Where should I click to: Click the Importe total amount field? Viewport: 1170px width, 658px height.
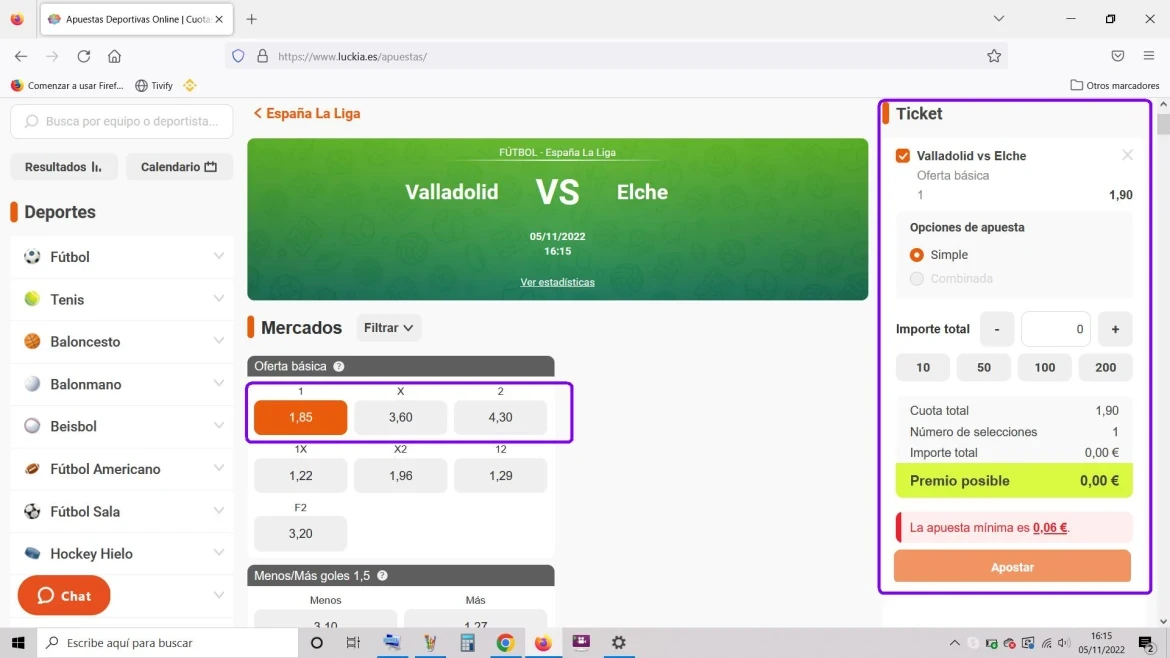point(1056,329)
